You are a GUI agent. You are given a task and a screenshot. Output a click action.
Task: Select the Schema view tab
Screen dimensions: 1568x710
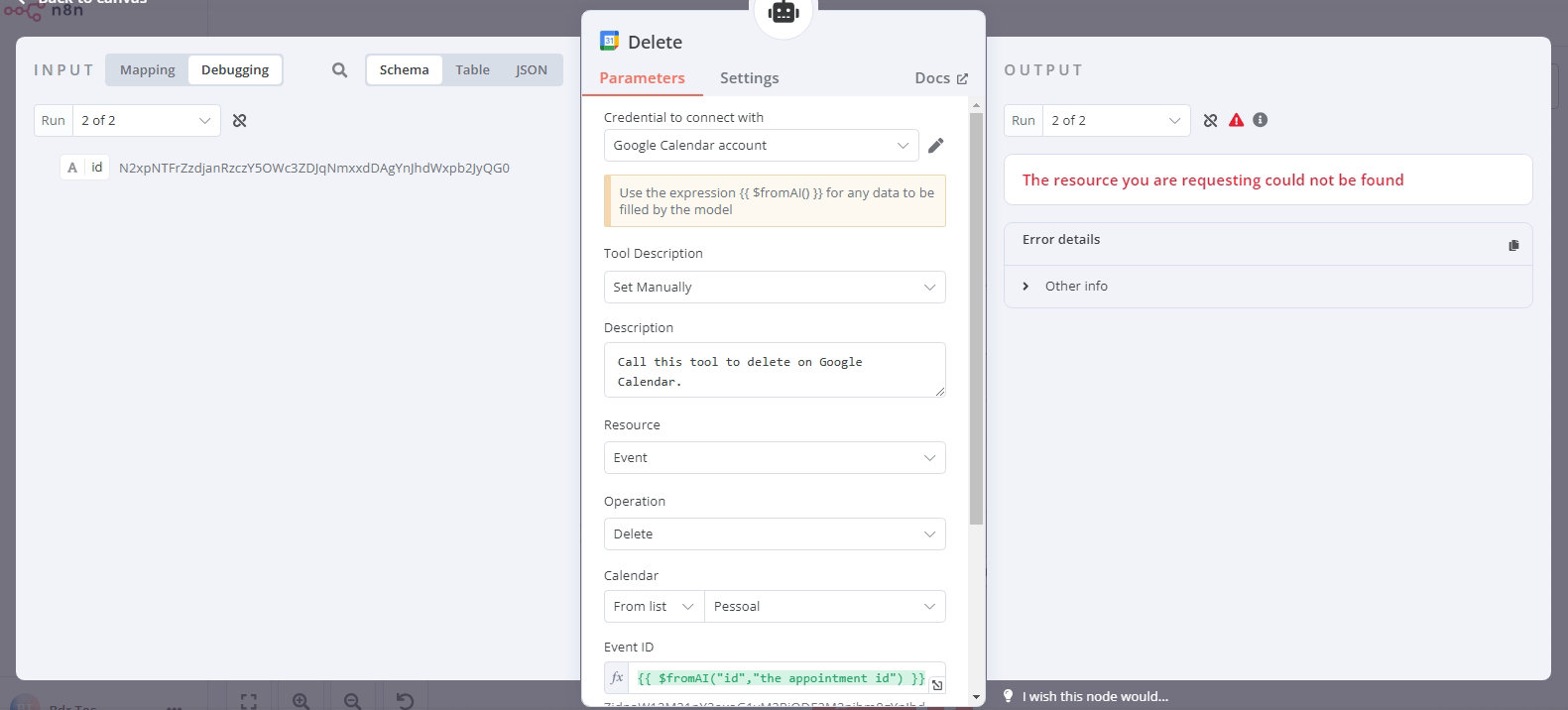tap(405, 70)
